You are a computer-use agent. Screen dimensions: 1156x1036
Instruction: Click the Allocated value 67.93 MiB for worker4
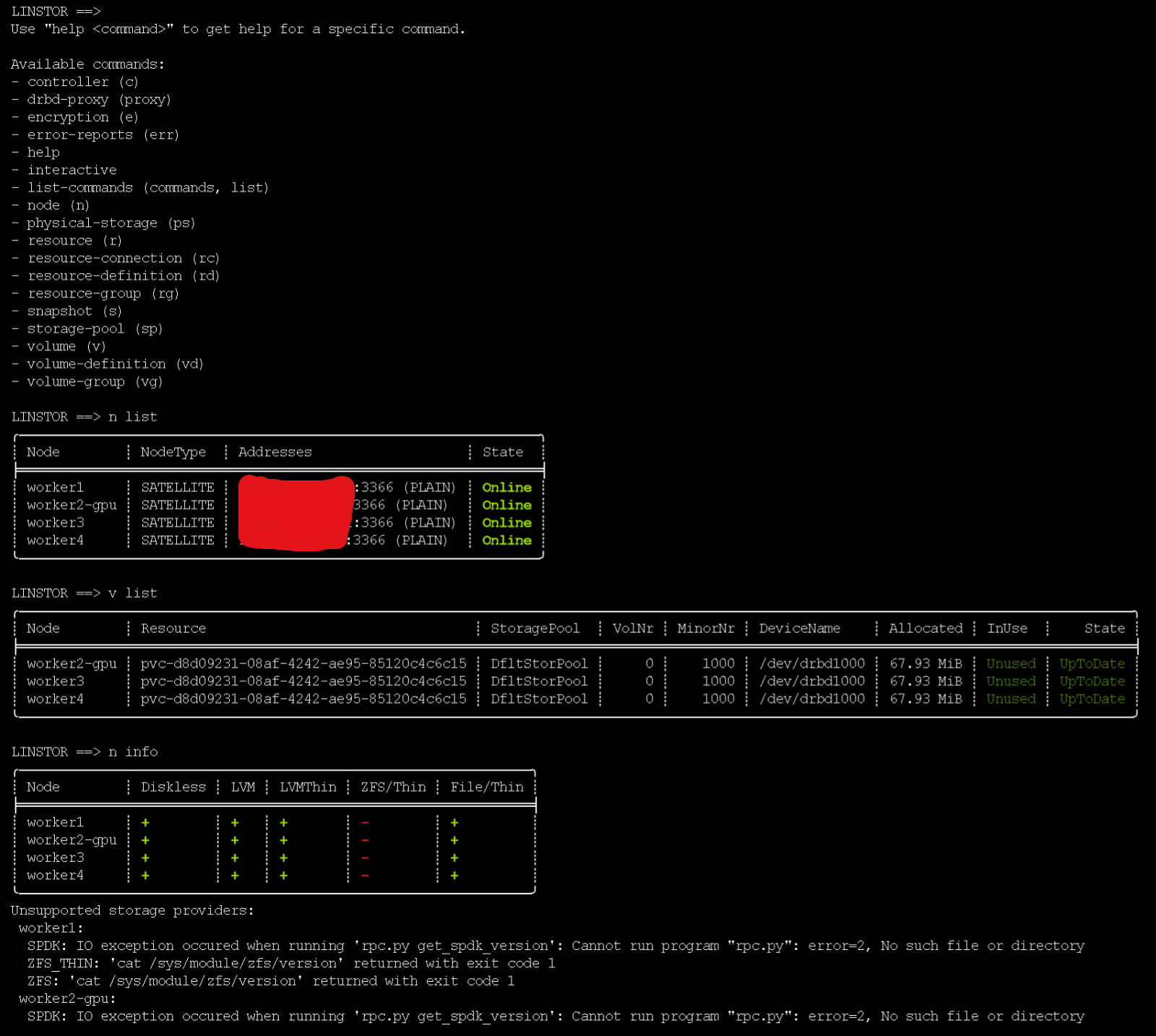[x=926, y=699]
